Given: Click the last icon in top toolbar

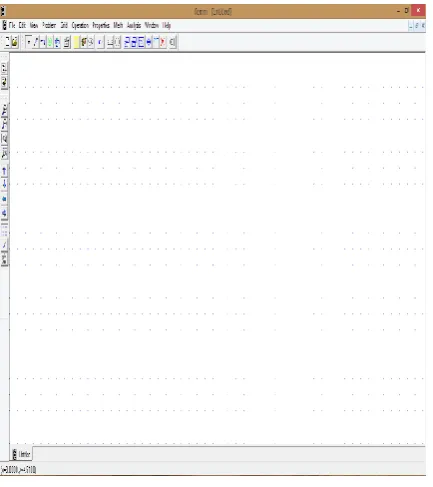Looking at the screenshot, I should (172, 42).
